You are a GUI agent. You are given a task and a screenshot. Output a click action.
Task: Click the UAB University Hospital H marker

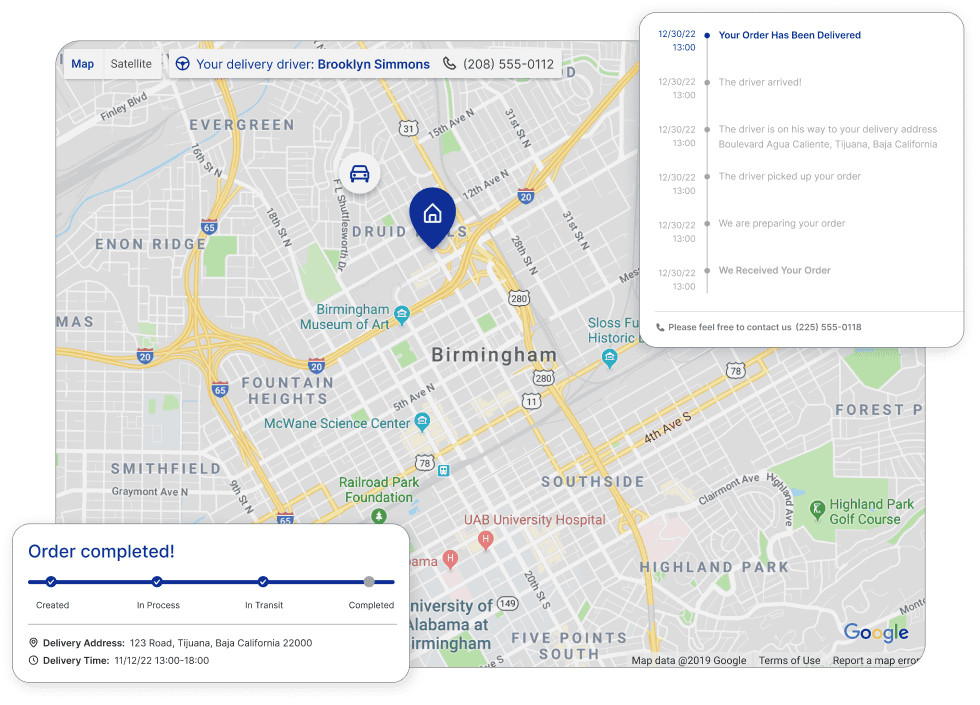486,540
